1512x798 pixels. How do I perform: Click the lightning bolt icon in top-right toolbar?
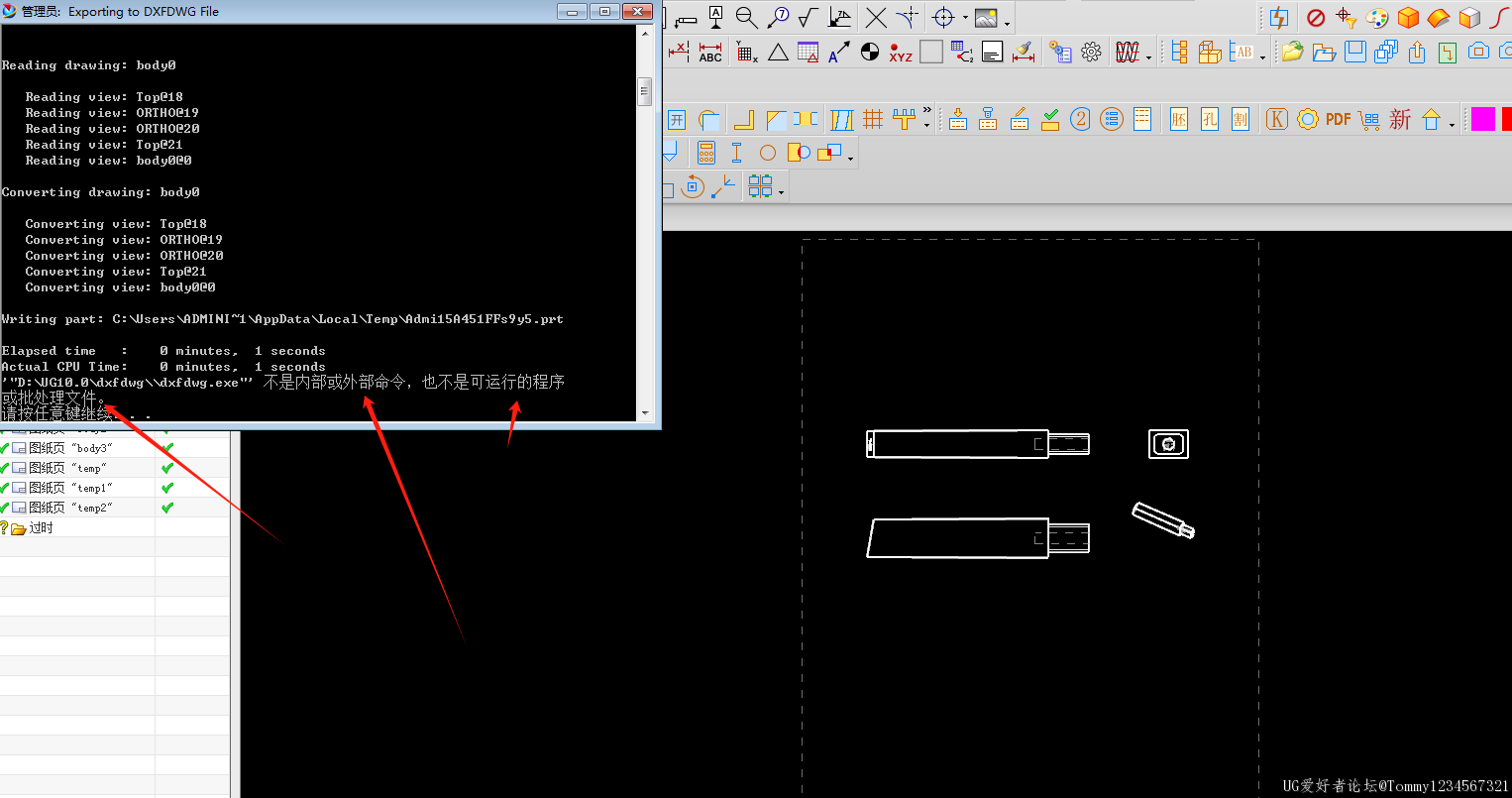pos(1279,18)
